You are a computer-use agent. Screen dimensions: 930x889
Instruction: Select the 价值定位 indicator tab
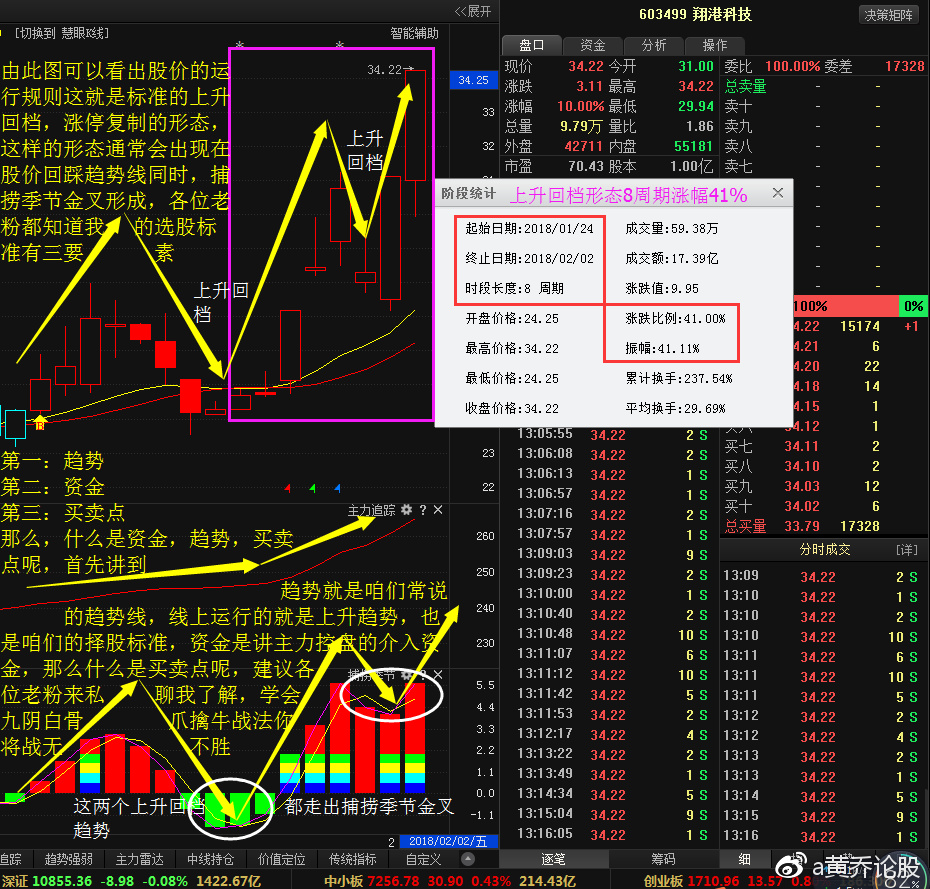coord(282,859)
